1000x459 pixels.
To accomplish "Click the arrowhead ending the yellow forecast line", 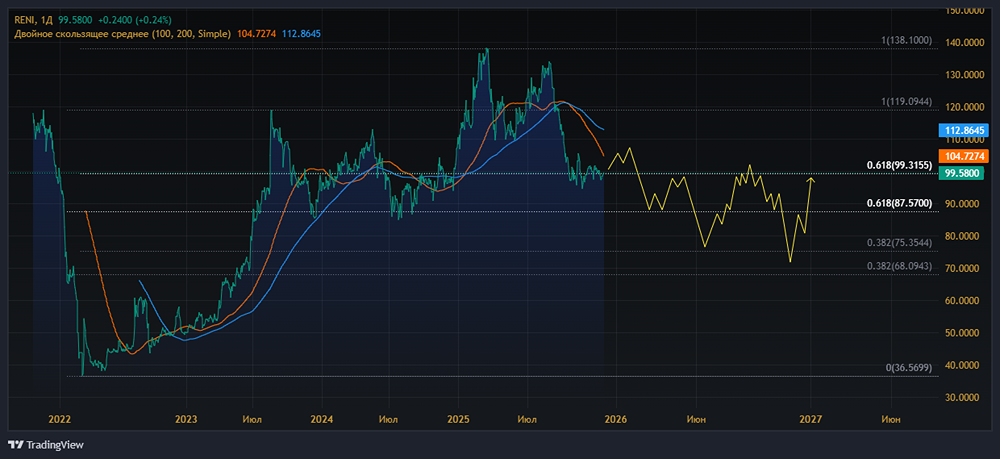I will click(x=811, y=180).
